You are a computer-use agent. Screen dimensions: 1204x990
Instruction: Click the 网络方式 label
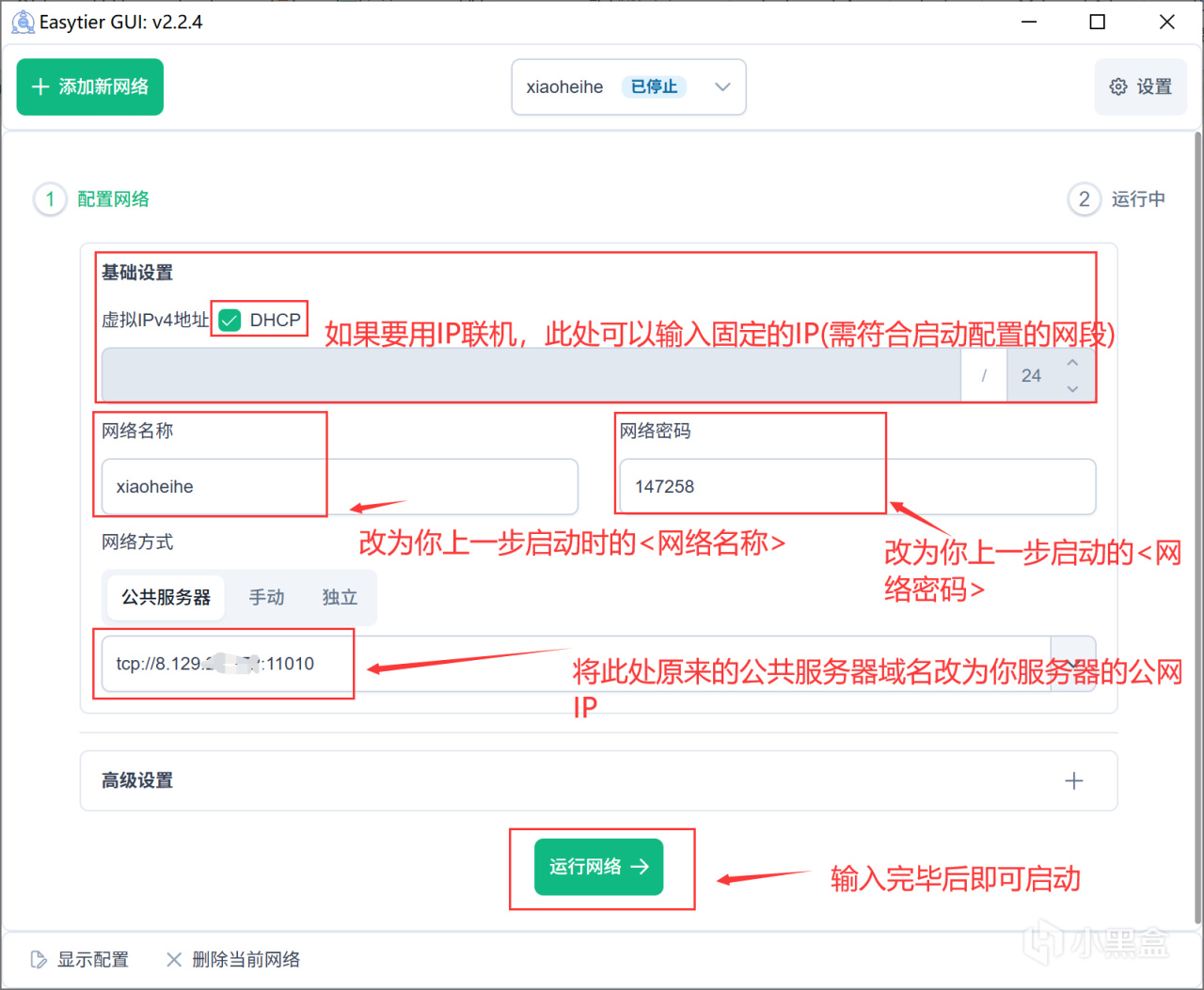[x=137, y=542]
